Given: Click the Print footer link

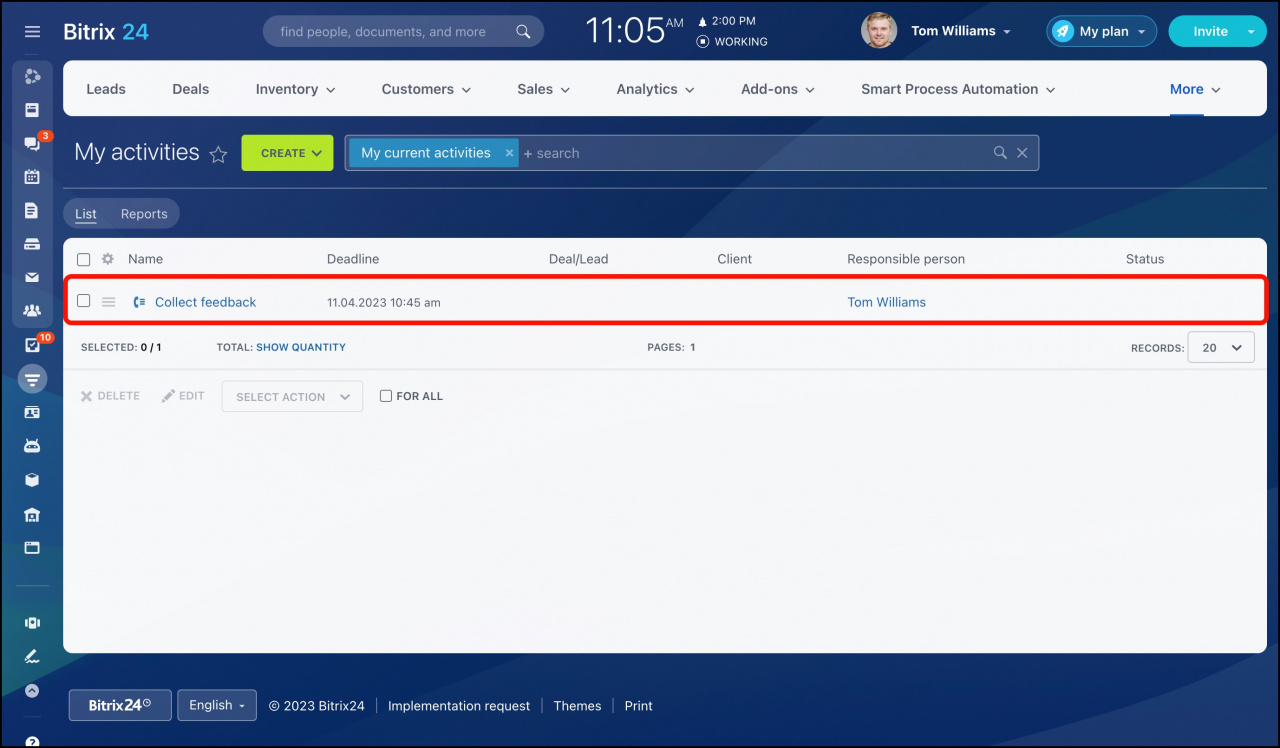Looking at the screenshot, I should point(639,706).
